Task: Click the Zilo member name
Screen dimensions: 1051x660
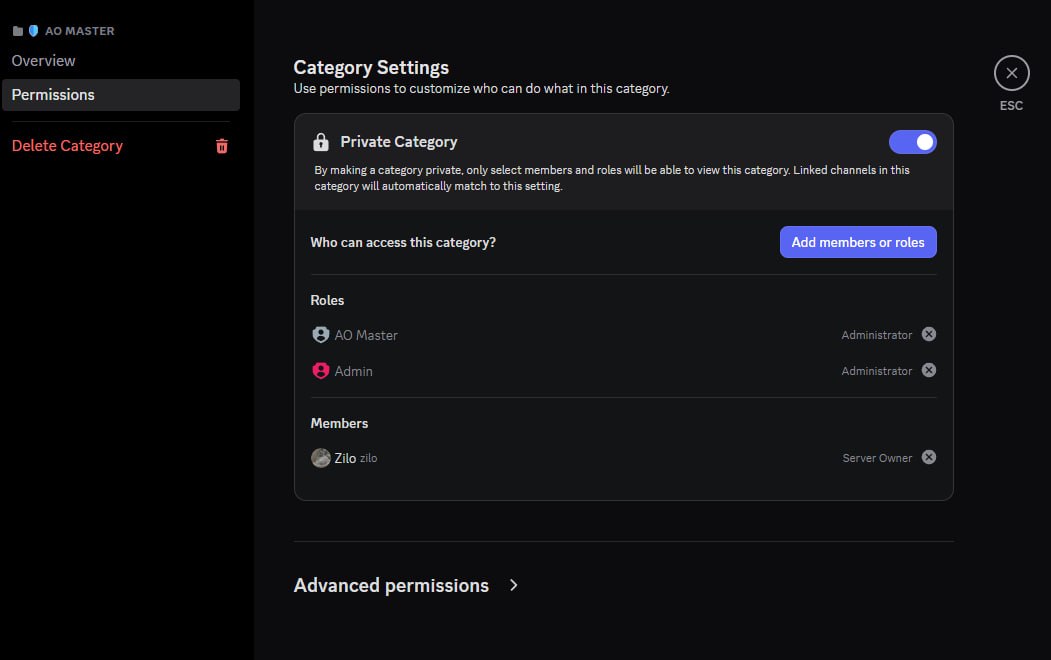Action: tap(345, 458)
